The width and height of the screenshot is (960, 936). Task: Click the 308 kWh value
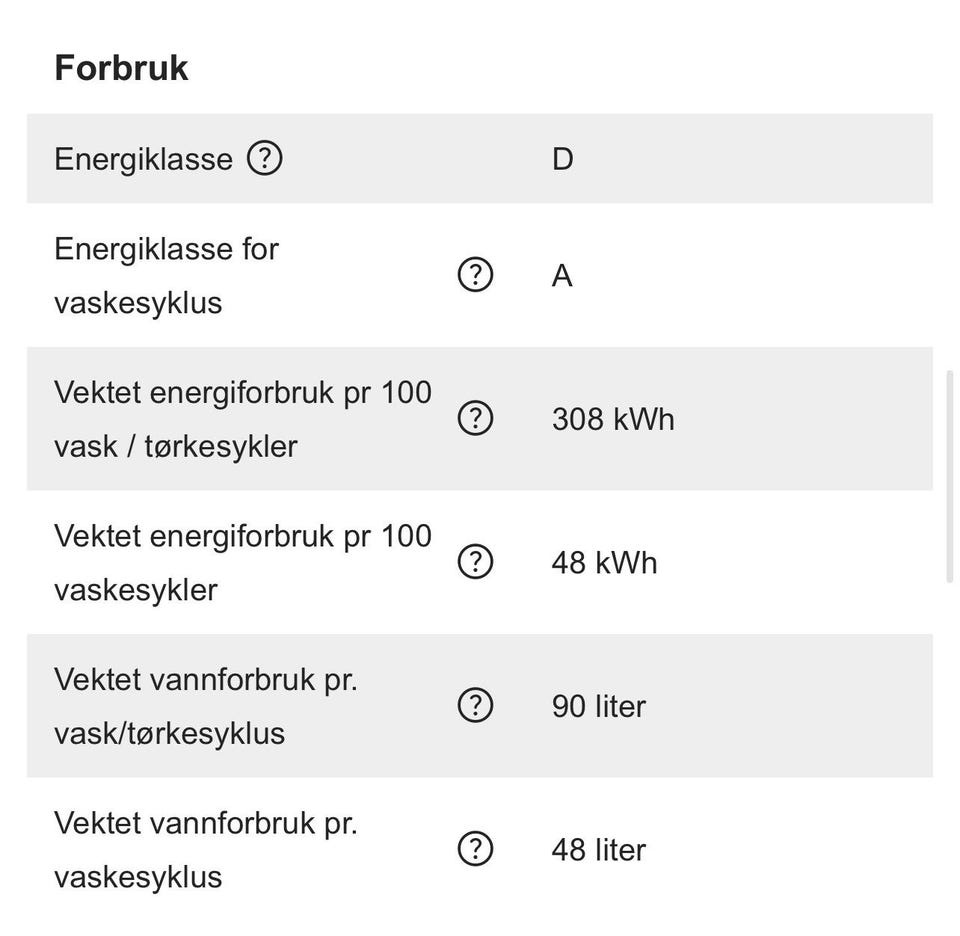[x=612, y=419]
